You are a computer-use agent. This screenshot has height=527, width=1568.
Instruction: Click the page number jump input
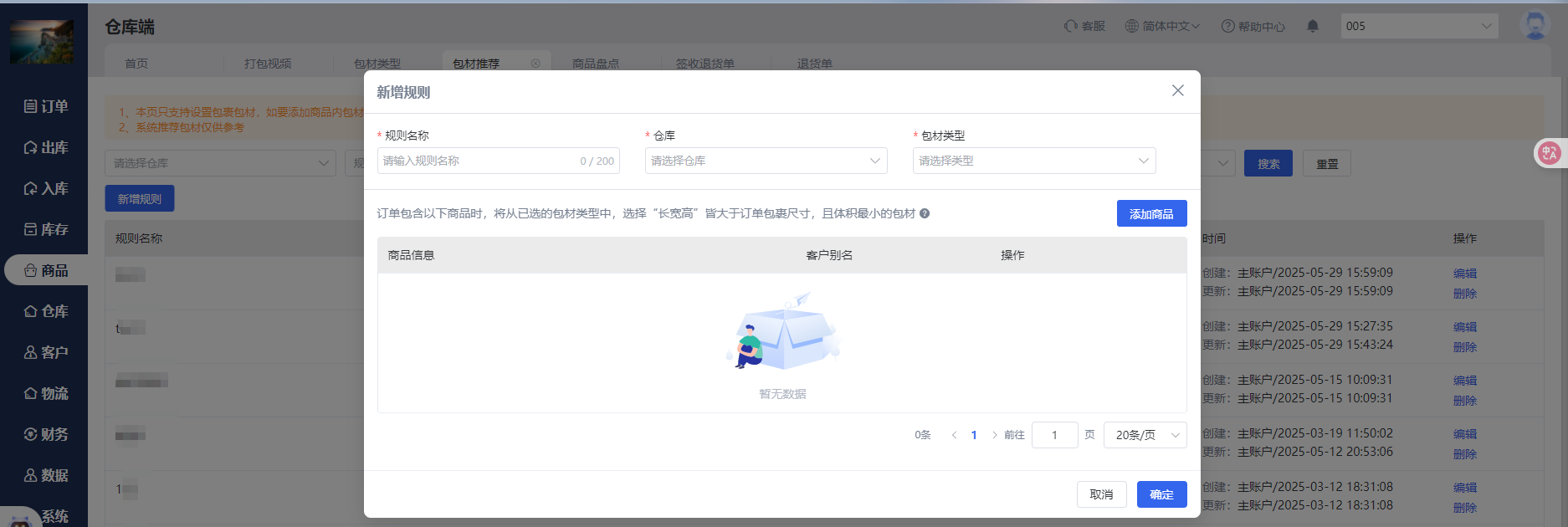[1054, 435]
